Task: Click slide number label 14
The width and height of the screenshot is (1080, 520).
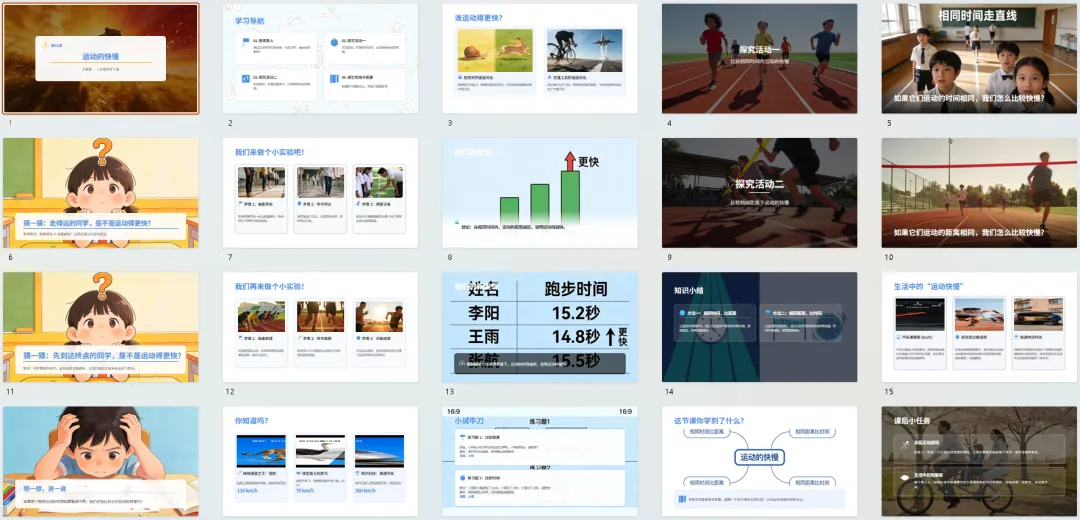Action: [669, 392]
